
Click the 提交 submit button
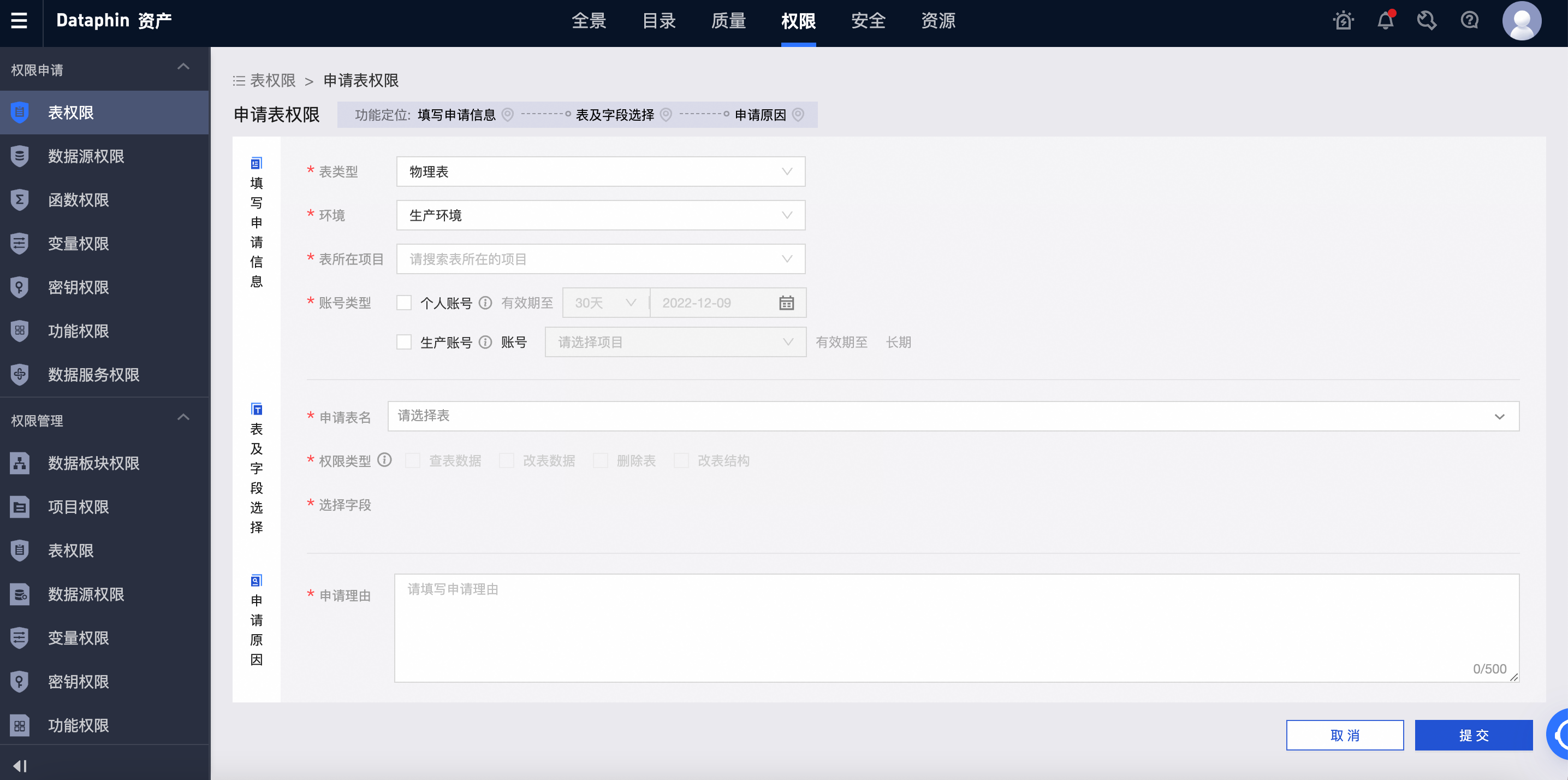coord(1474,734)
